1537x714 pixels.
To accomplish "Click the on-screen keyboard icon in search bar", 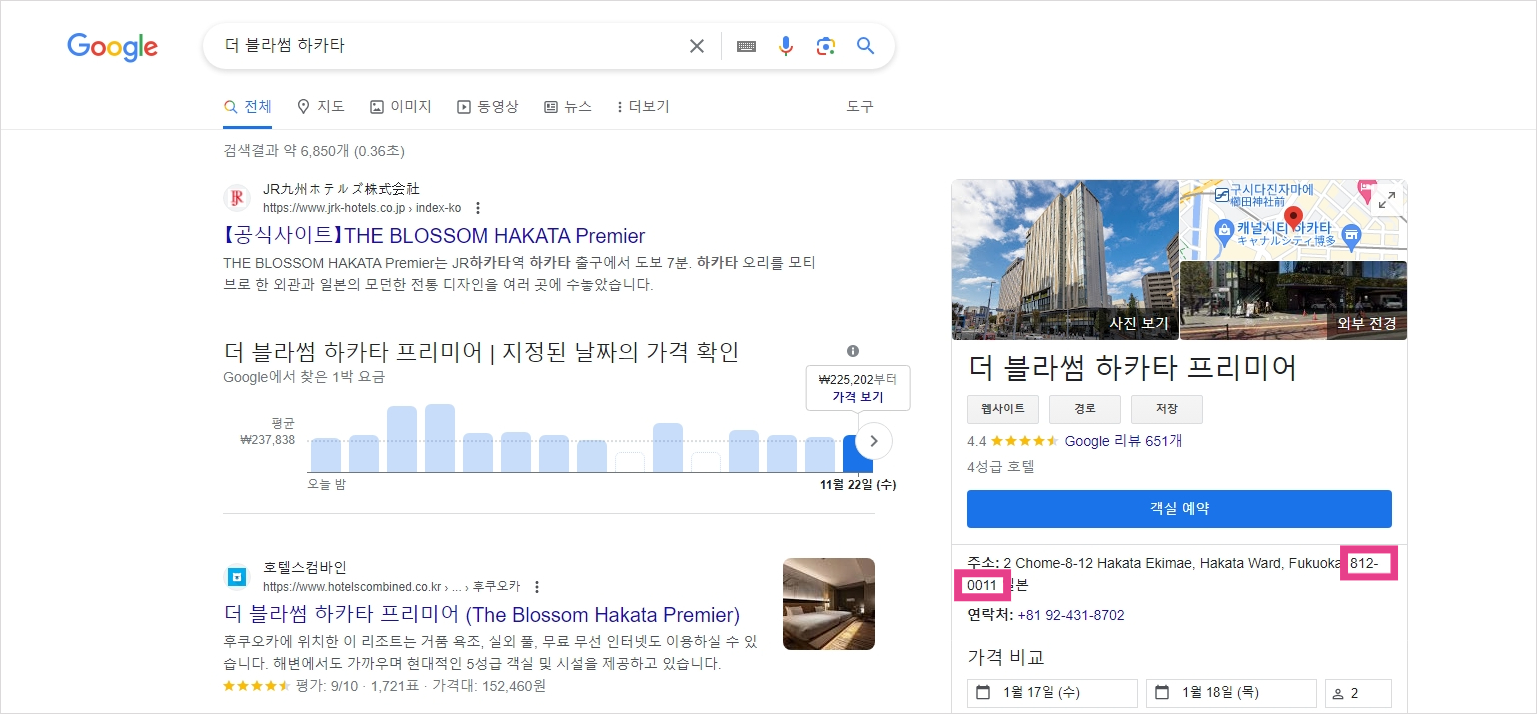I will tap(745, 45).
